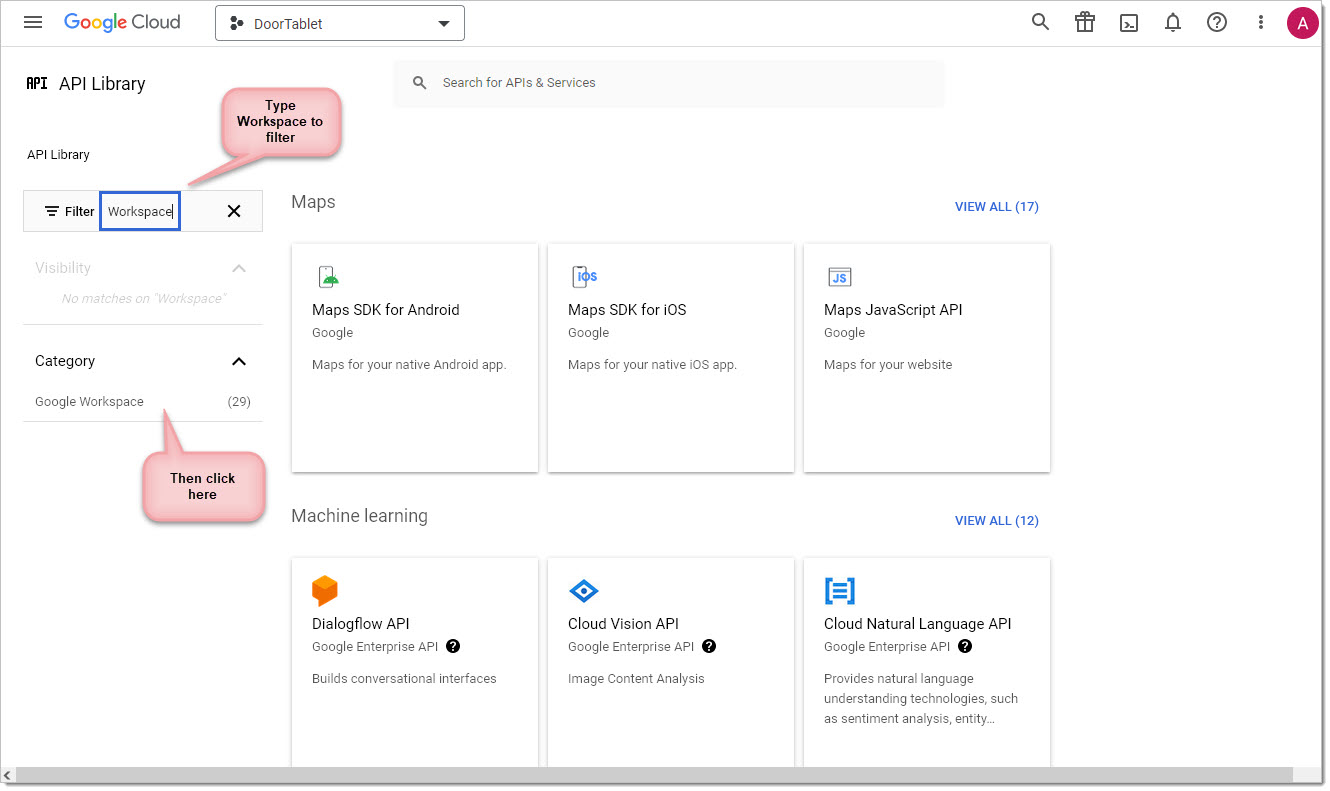Clear the Workspace filter text
This screenshot has height=791, width=1330.
(x=234, y=211)
